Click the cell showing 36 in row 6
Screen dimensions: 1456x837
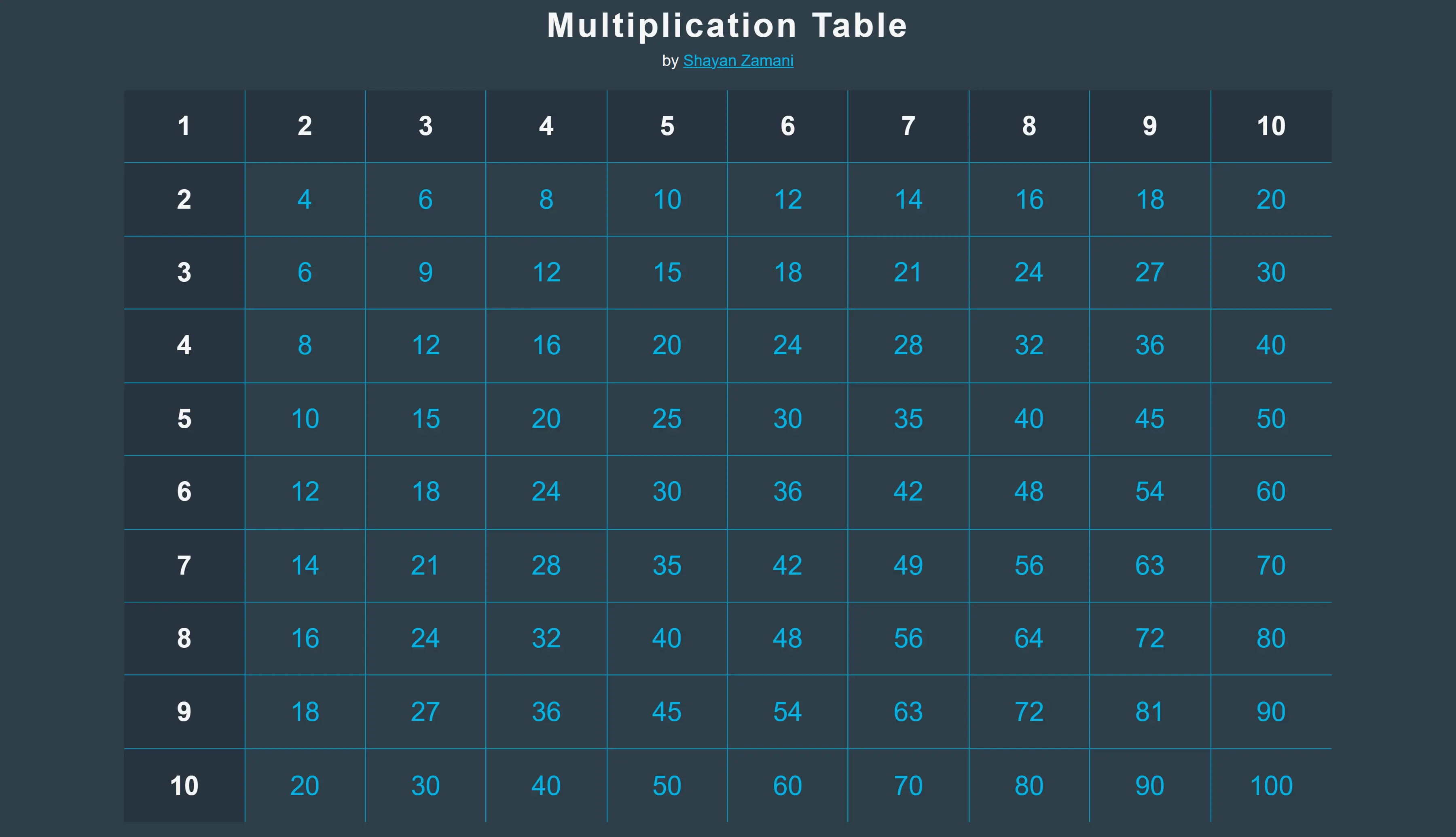(x=787, y=492)
